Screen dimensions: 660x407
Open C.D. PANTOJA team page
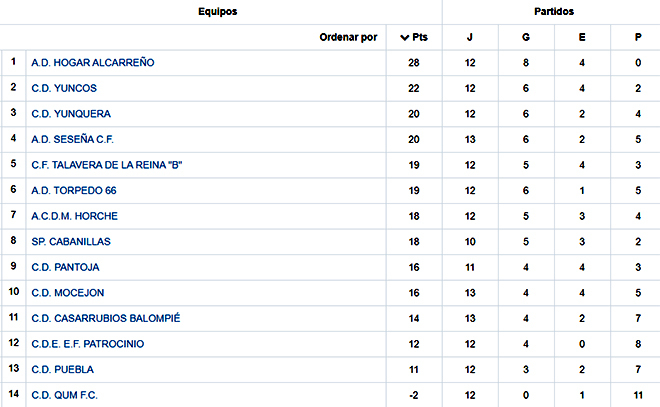[x=65, y=267]
